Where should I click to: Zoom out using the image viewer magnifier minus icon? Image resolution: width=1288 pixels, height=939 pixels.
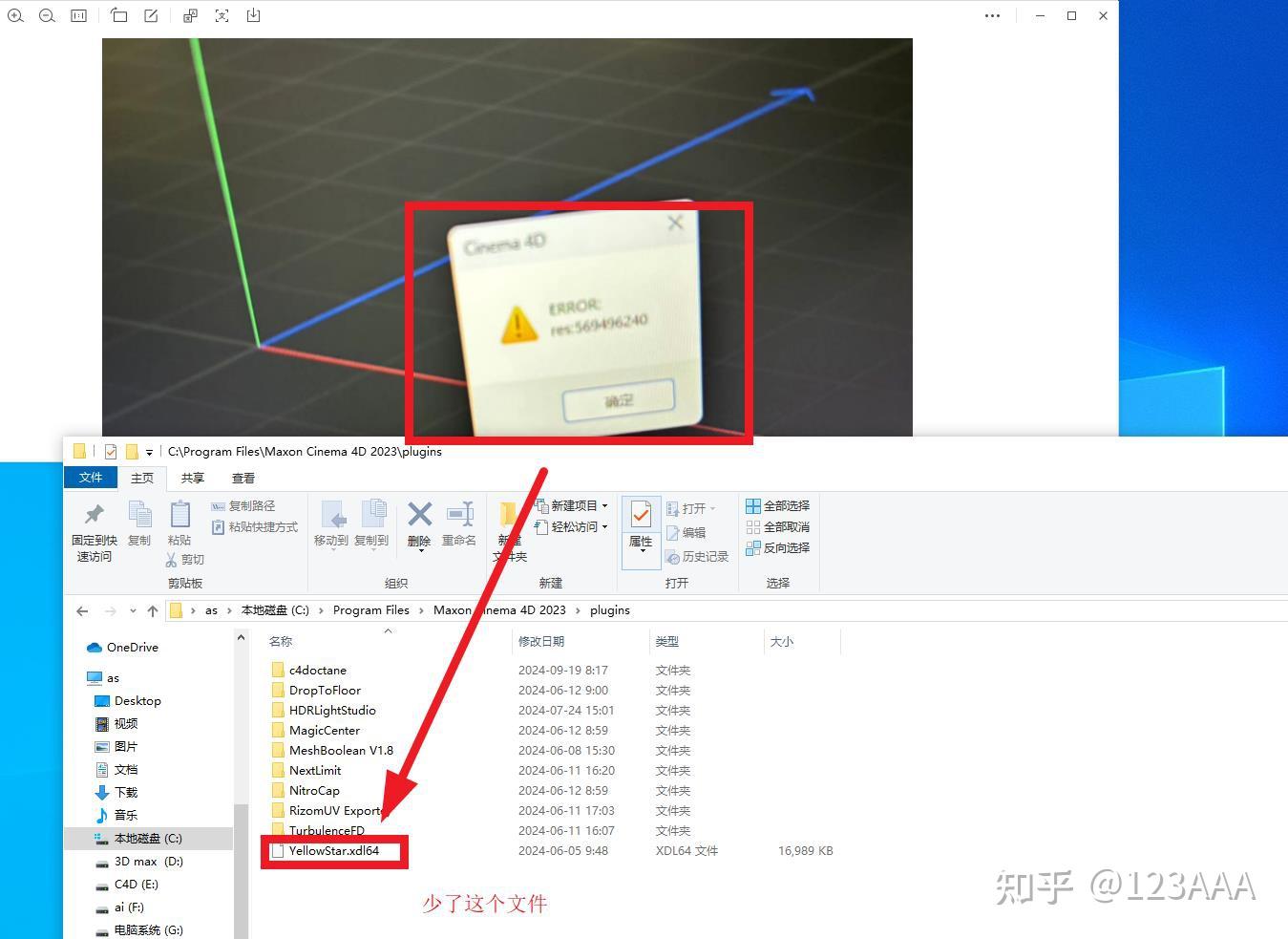tap(47, 15)
